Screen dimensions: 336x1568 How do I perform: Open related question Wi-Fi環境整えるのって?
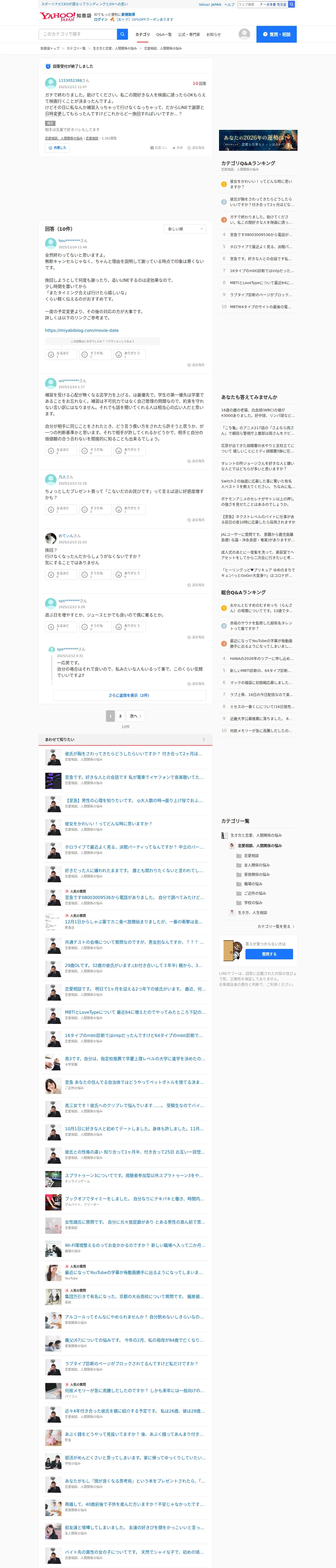135,1246
